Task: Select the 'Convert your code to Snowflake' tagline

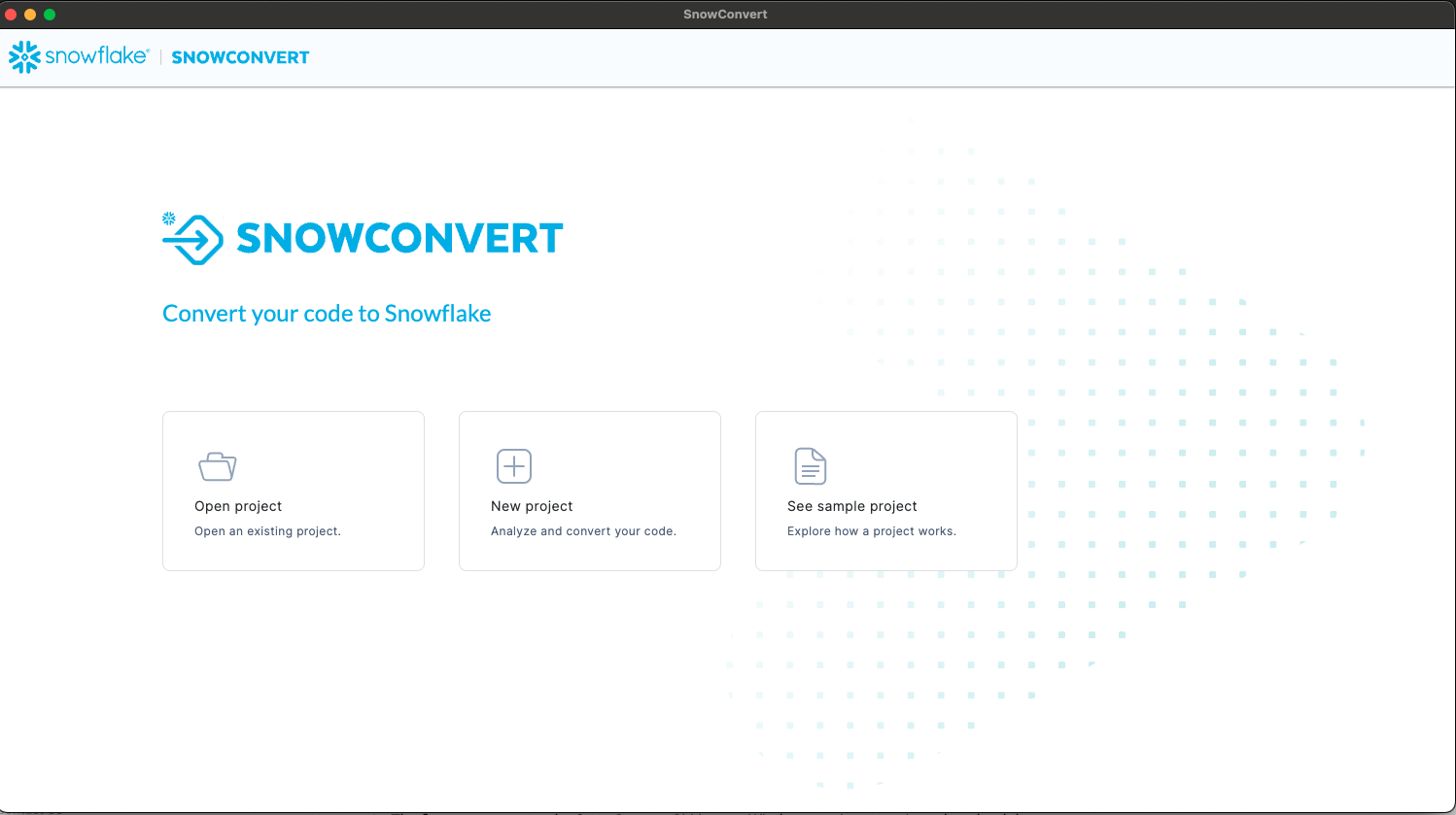Action: click(x=327, y=313)
